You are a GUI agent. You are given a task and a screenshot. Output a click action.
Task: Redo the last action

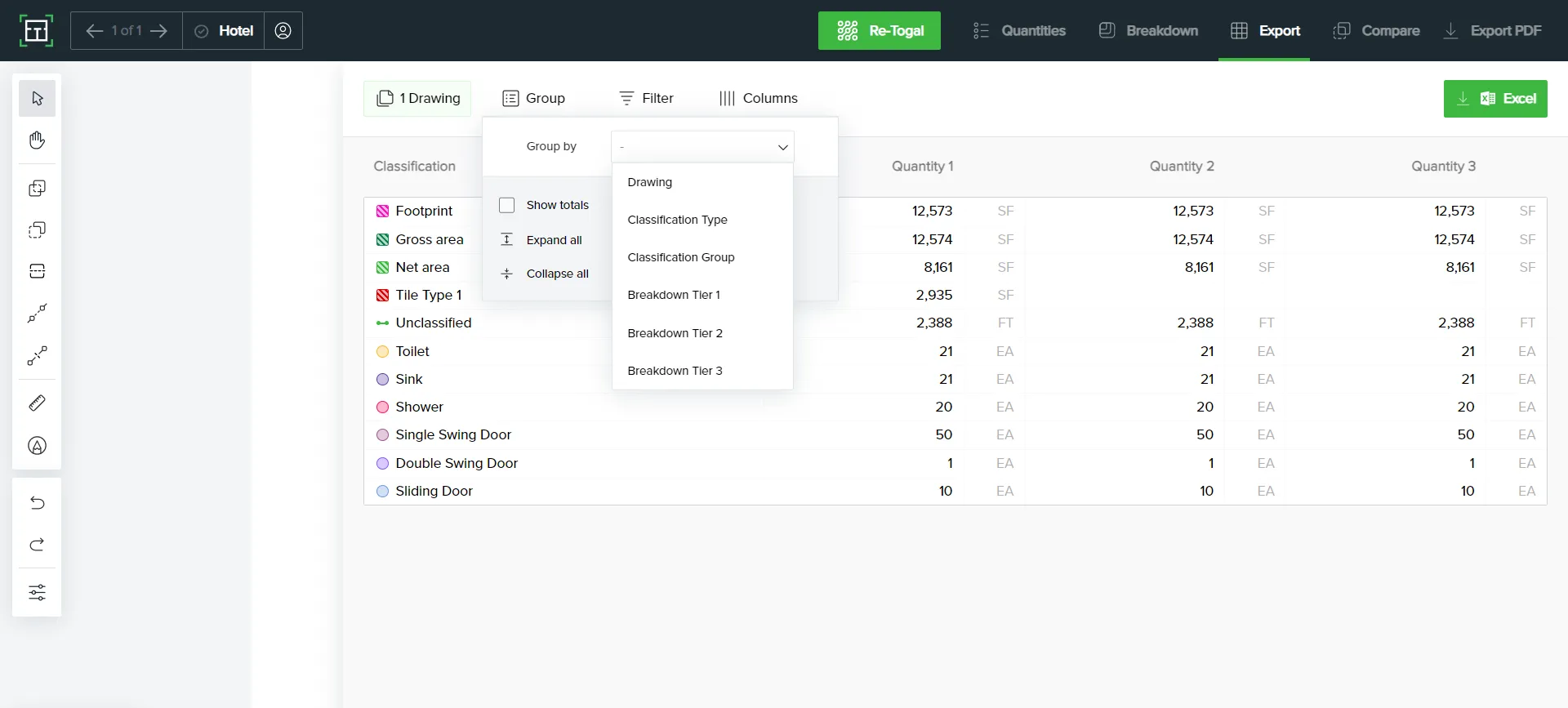[x=37, y=545]
